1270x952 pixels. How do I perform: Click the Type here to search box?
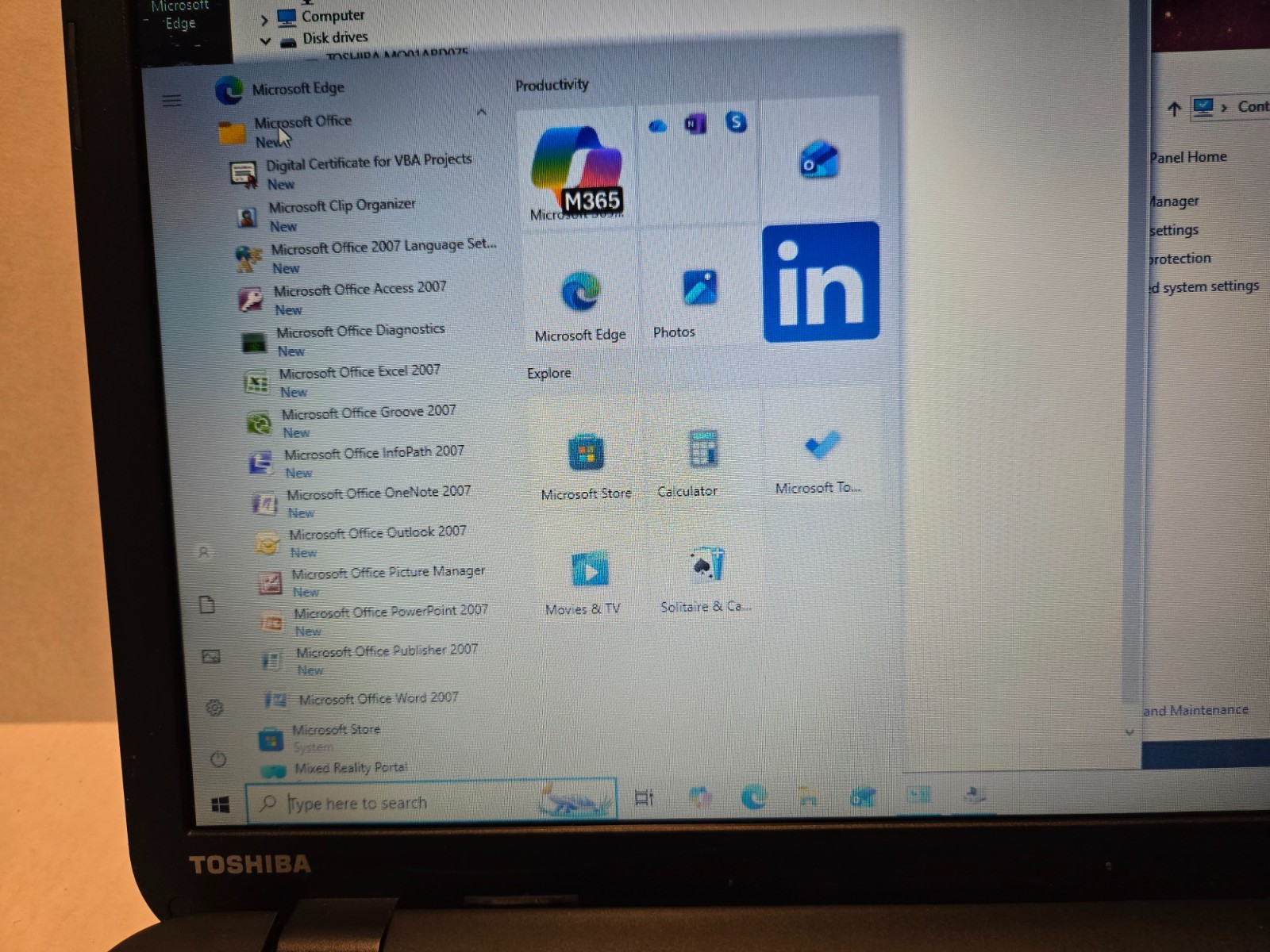(x=430, y=802)
